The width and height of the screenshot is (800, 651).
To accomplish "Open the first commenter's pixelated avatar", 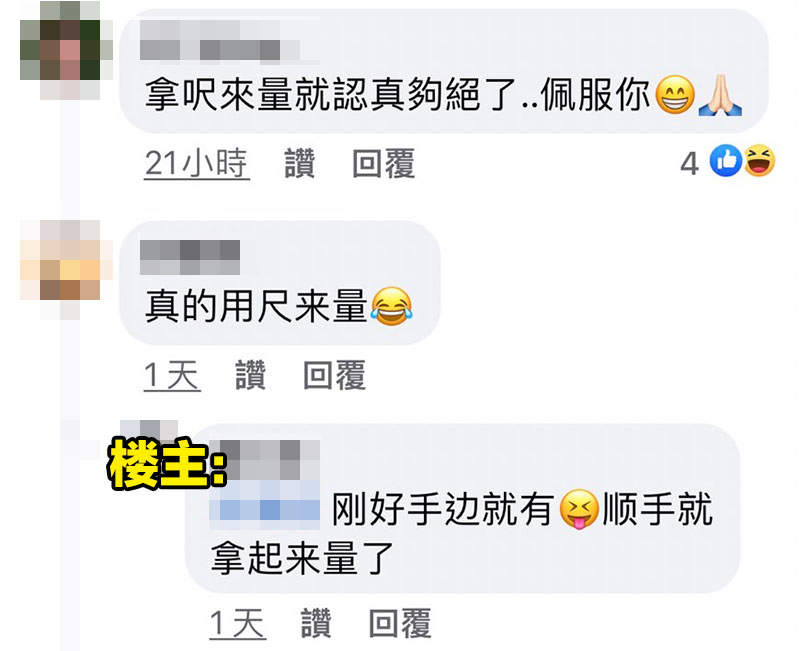I will pyautogui.click(x=65, y=49).
